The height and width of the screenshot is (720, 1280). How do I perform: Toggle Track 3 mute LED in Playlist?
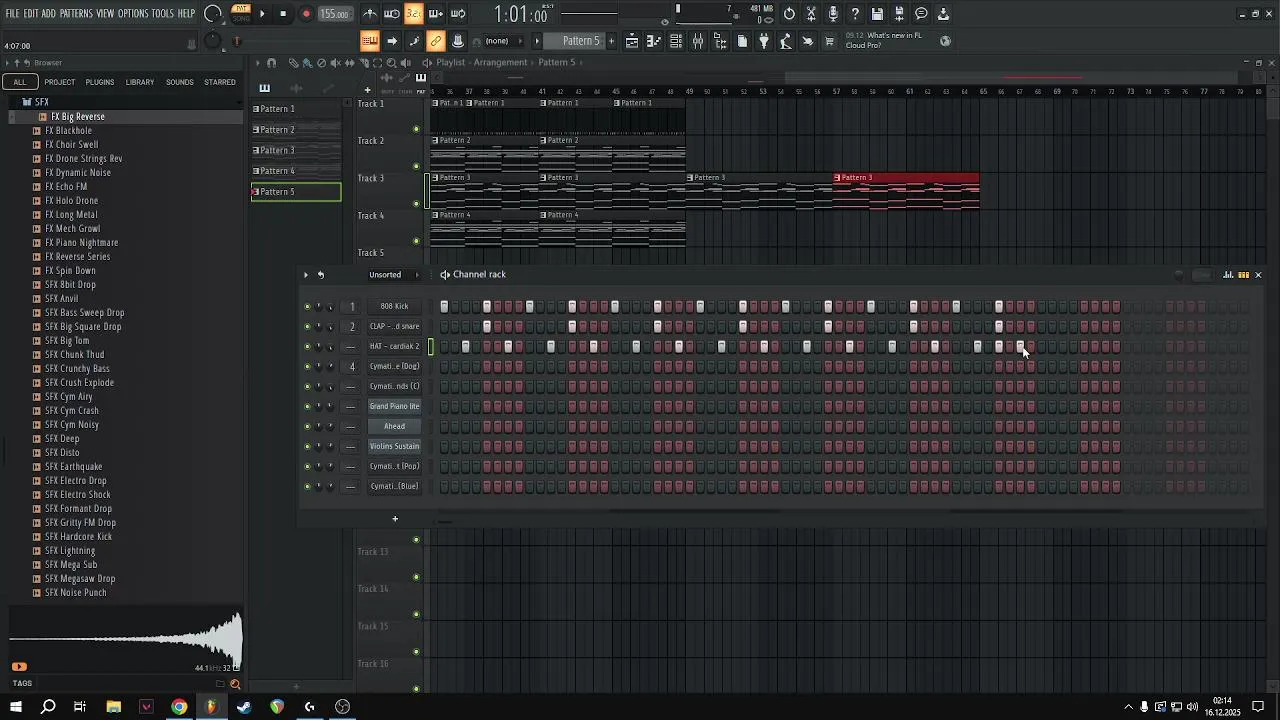[x=416, y=204]
